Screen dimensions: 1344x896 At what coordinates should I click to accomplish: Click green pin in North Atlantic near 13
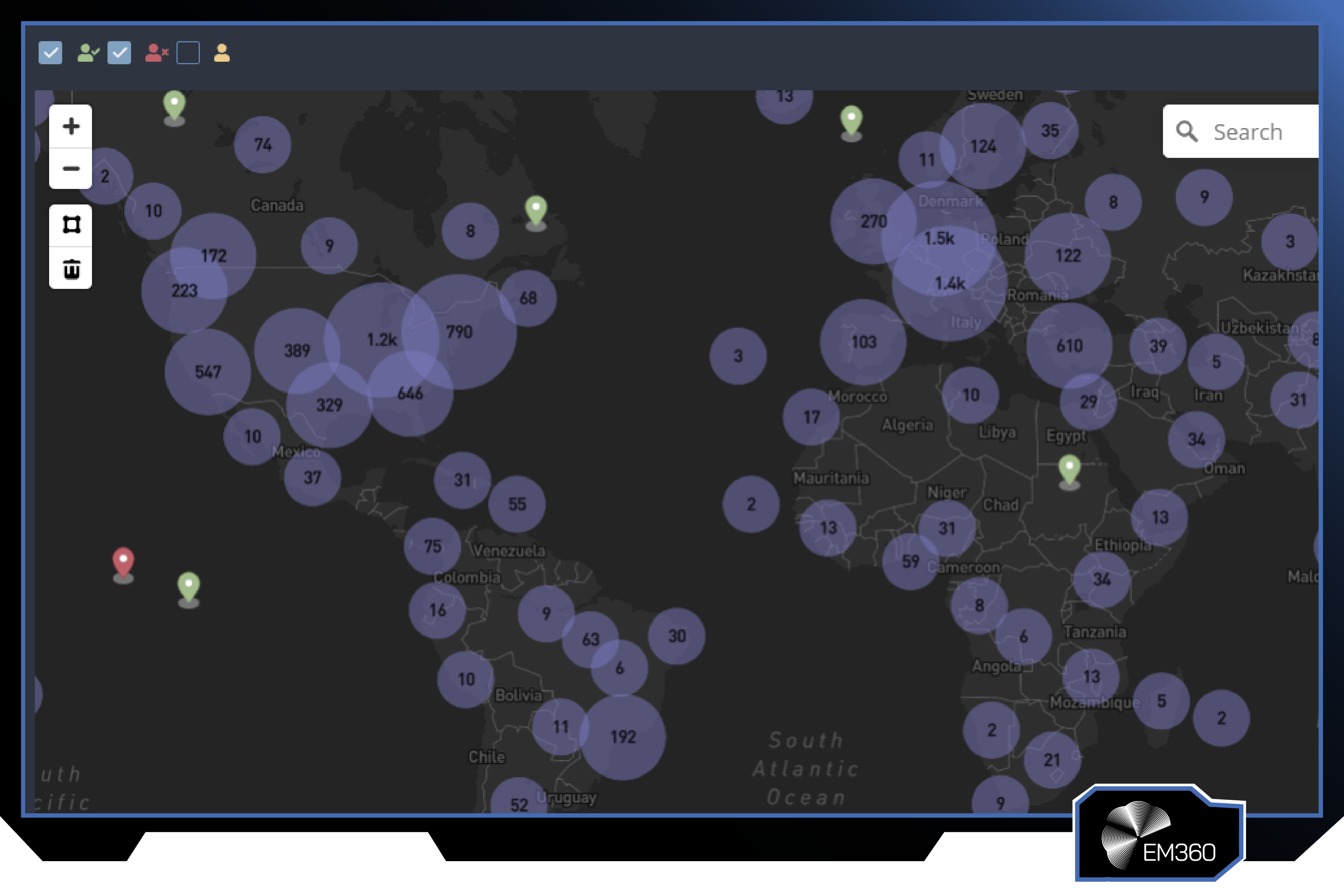tap(851, 122)
